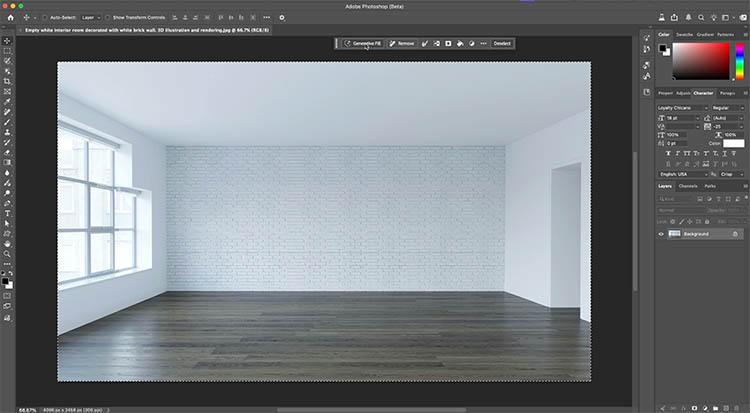The image size is (750, 413).
Task: Click the Generative Fill button
Action: coord(361,44)
